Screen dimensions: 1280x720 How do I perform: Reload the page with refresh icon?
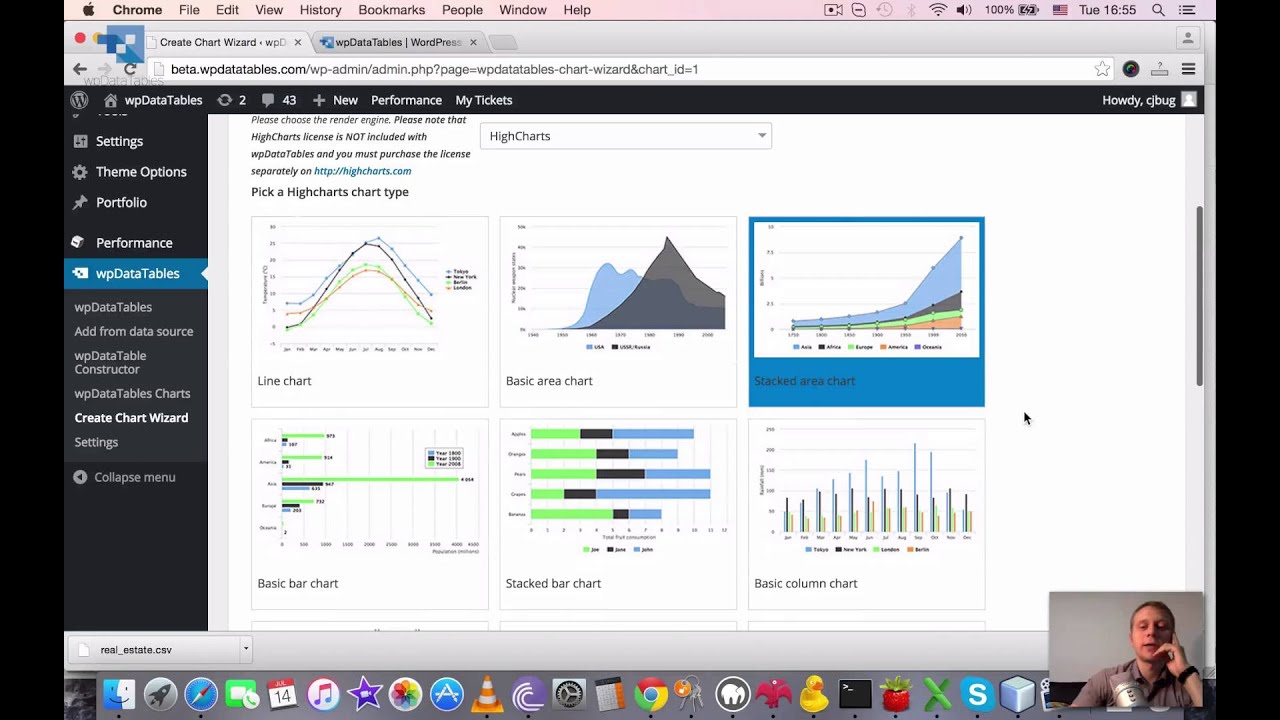point(130,69)
